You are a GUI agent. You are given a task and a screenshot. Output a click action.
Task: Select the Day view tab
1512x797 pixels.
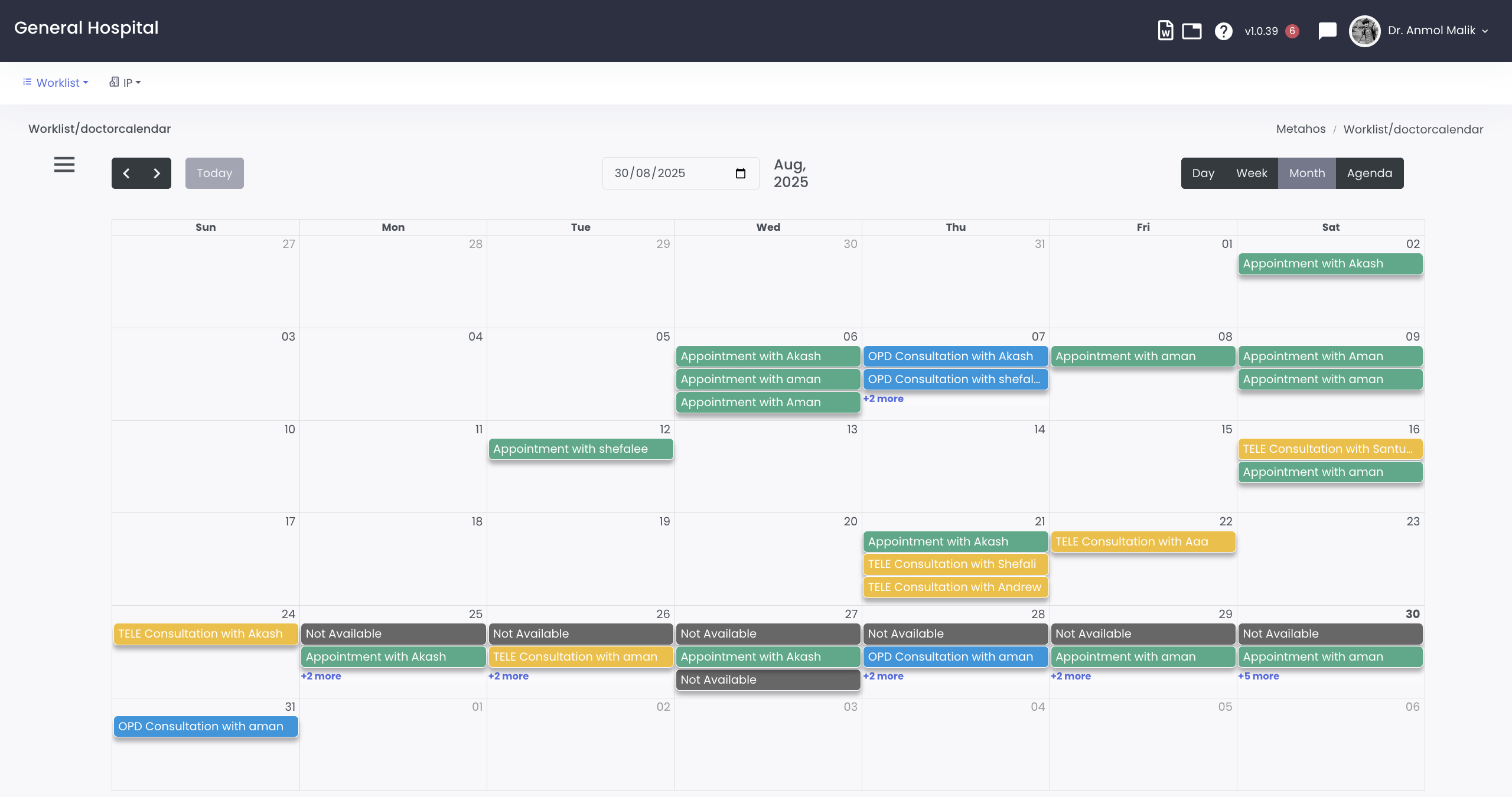click(1203, 173)
